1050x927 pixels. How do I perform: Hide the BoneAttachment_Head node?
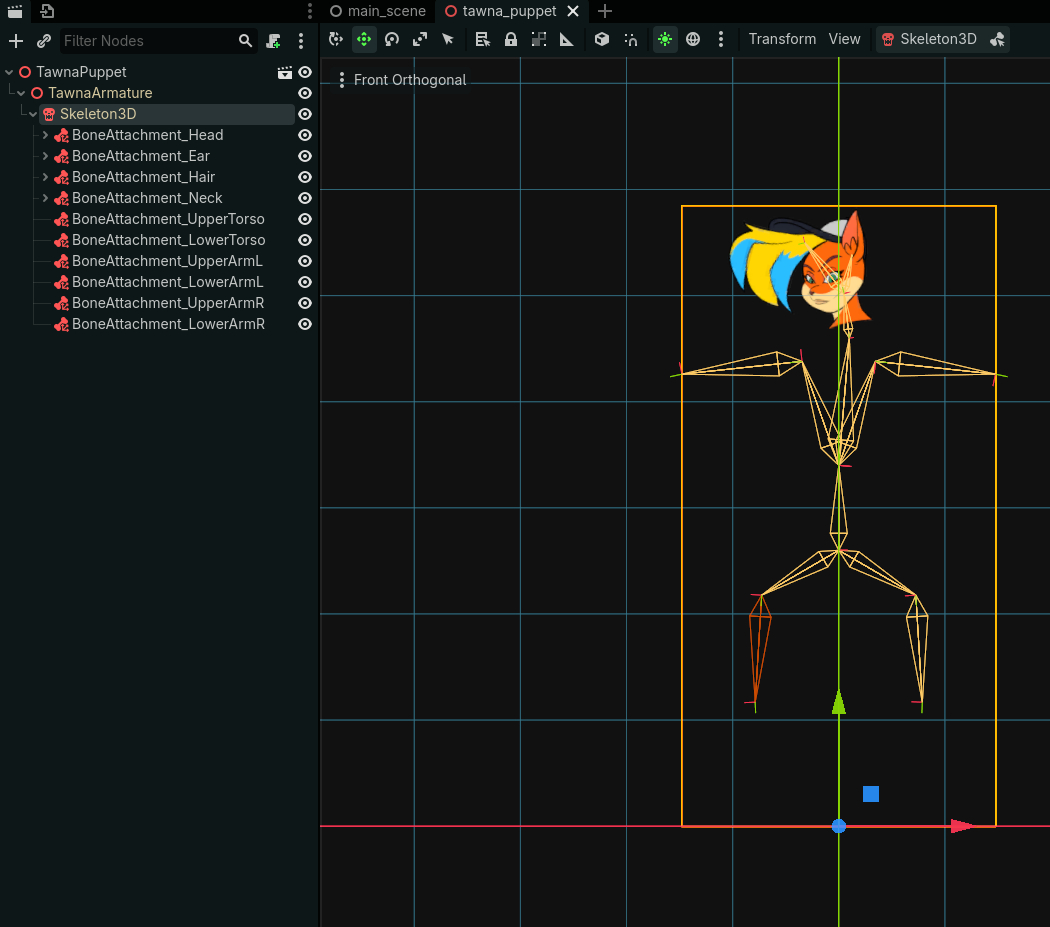tap(305, 135)
